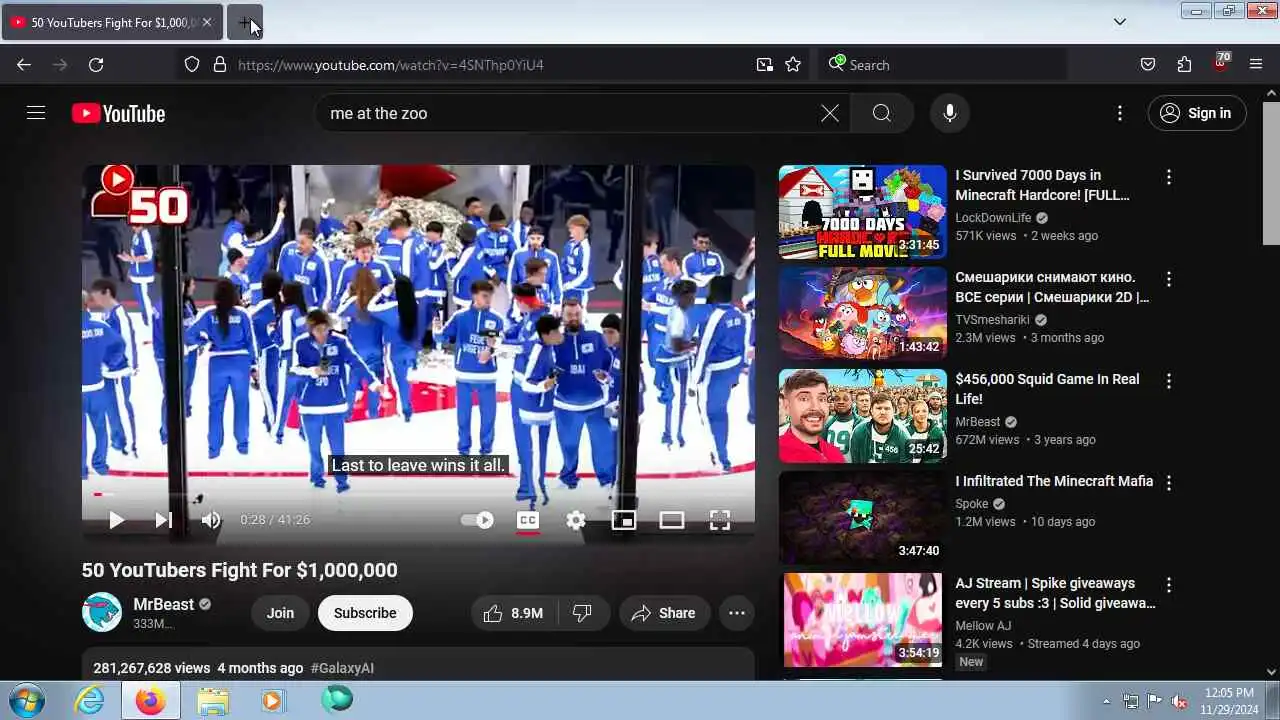Open options for I Survived 7000 Days video
The height and width of the screenshot is (720, 1280).
click(1168, 177)
